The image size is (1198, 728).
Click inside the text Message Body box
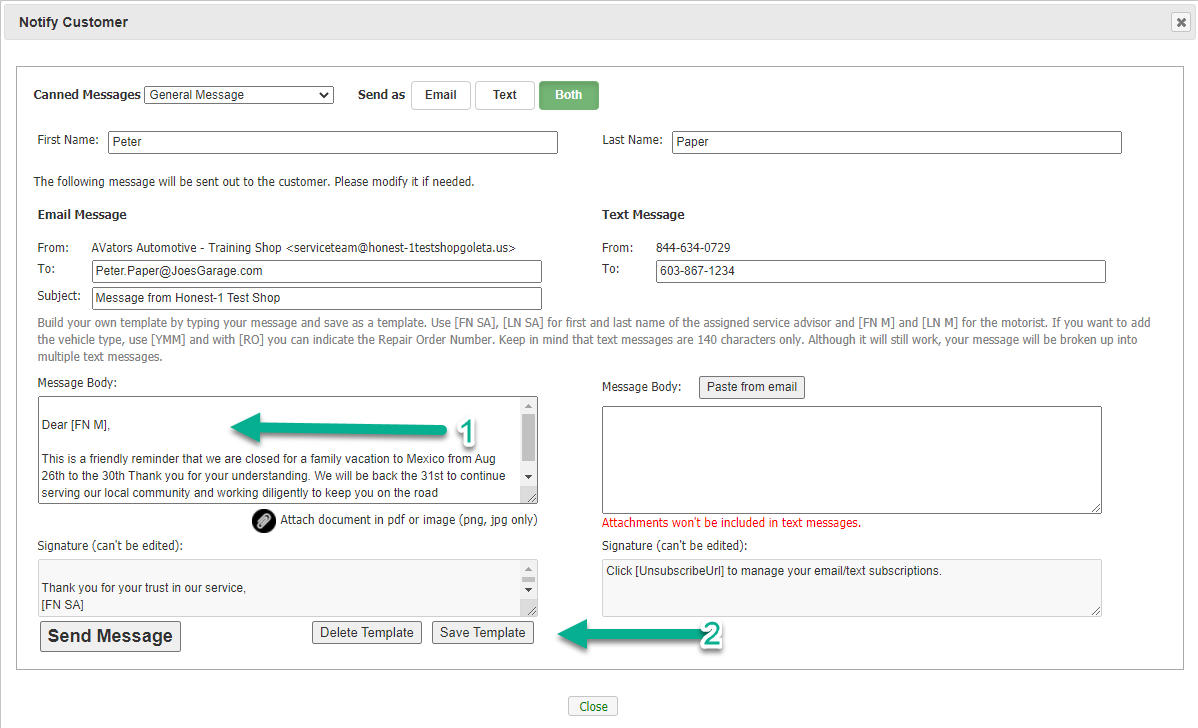point(851,460)
